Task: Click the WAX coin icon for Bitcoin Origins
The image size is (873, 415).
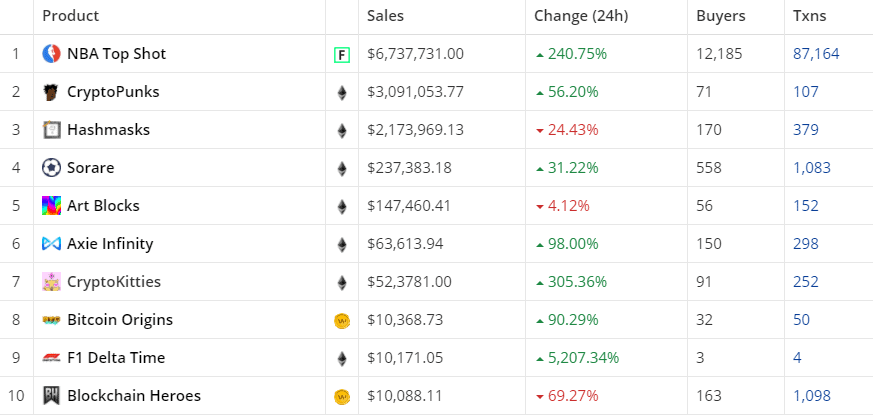Action: [342, 321]
